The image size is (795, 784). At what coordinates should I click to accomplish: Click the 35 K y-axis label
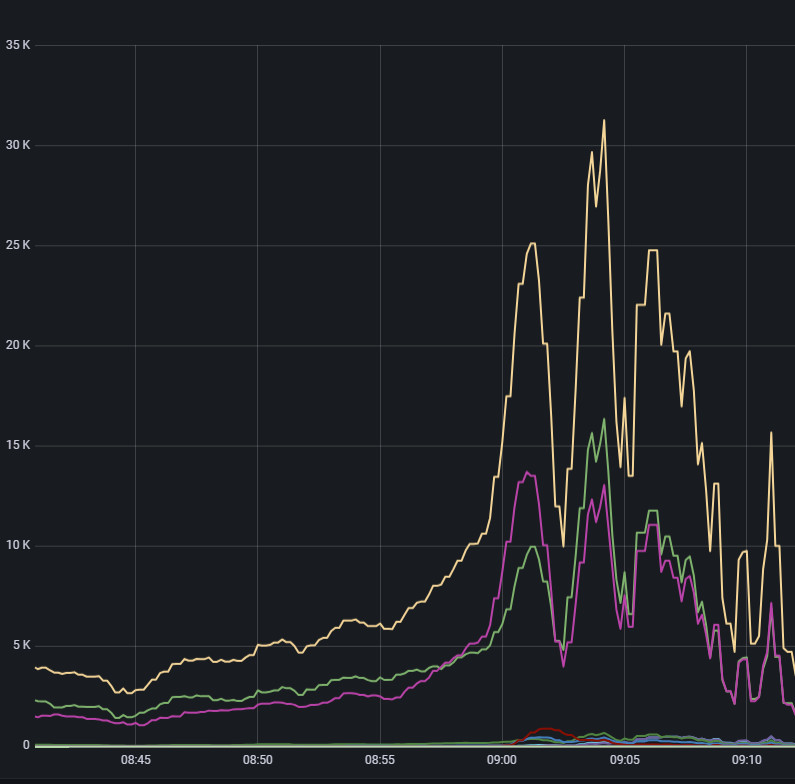point(18,45)
